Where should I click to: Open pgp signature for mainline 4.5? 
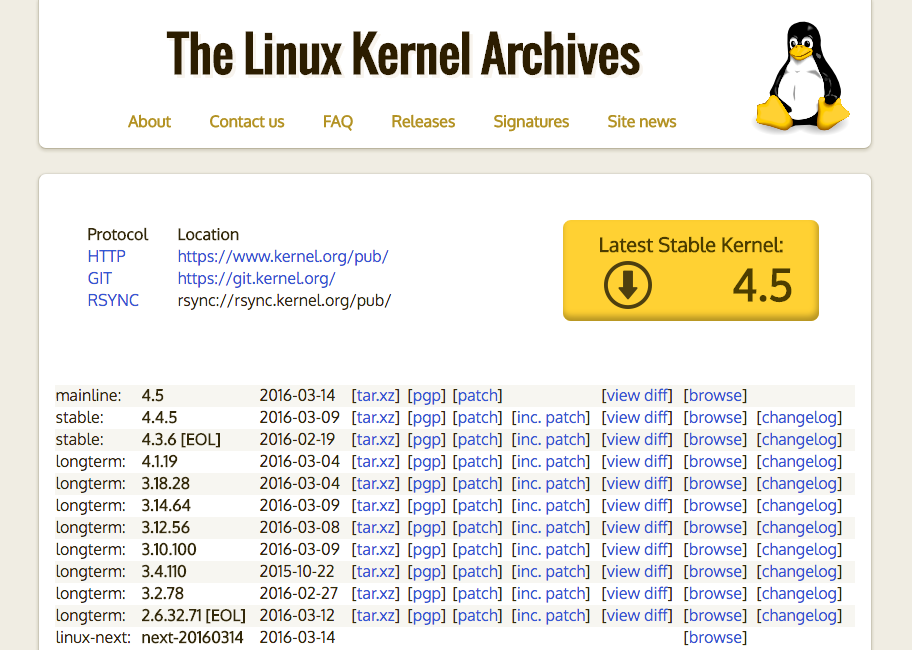[426, 395]
